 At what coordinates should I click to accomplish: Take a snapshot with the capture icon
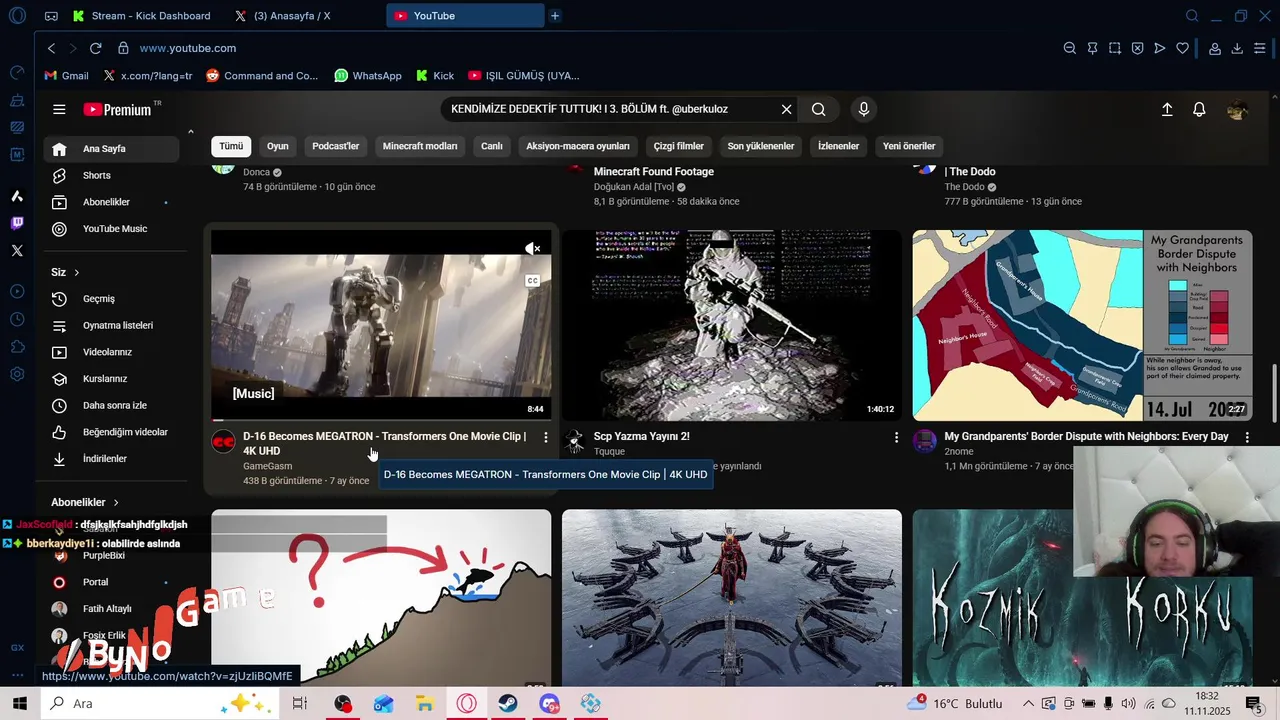1115,48
